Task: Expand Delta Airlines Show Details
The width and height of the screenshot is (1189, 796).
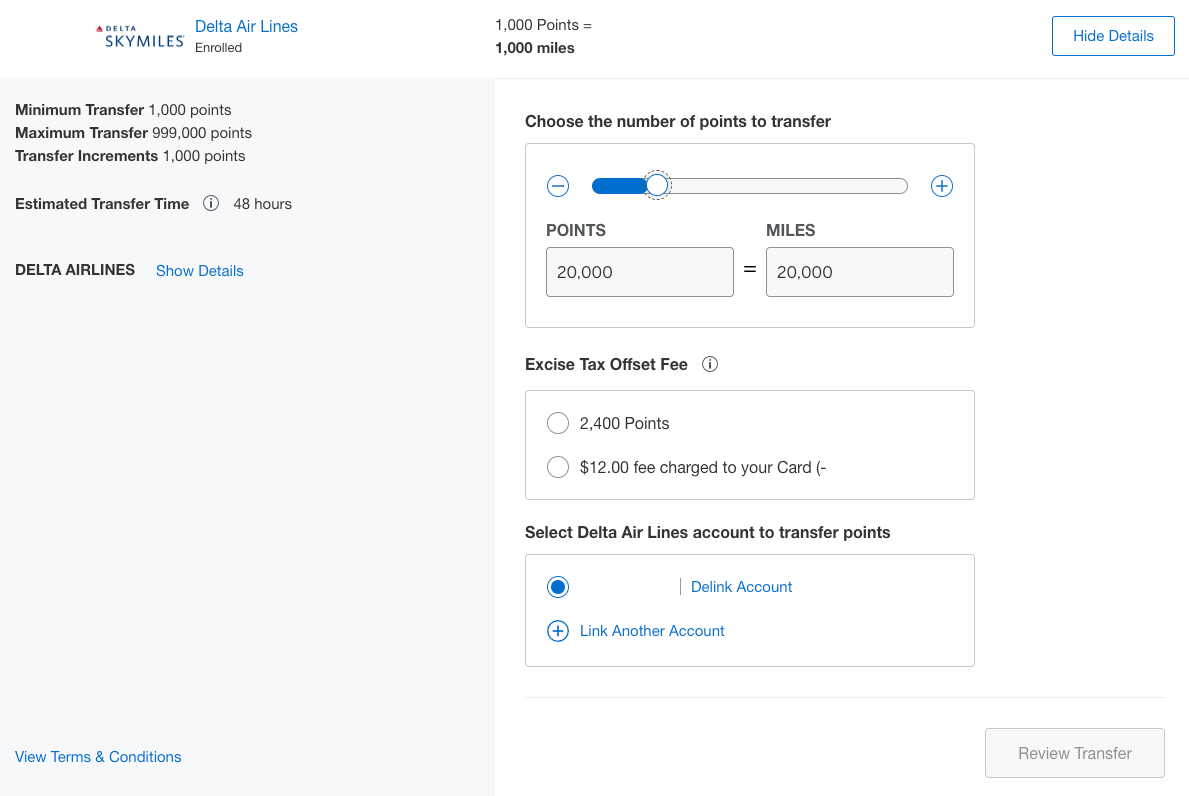Action: pyautogui.click(x=199, y=270)
